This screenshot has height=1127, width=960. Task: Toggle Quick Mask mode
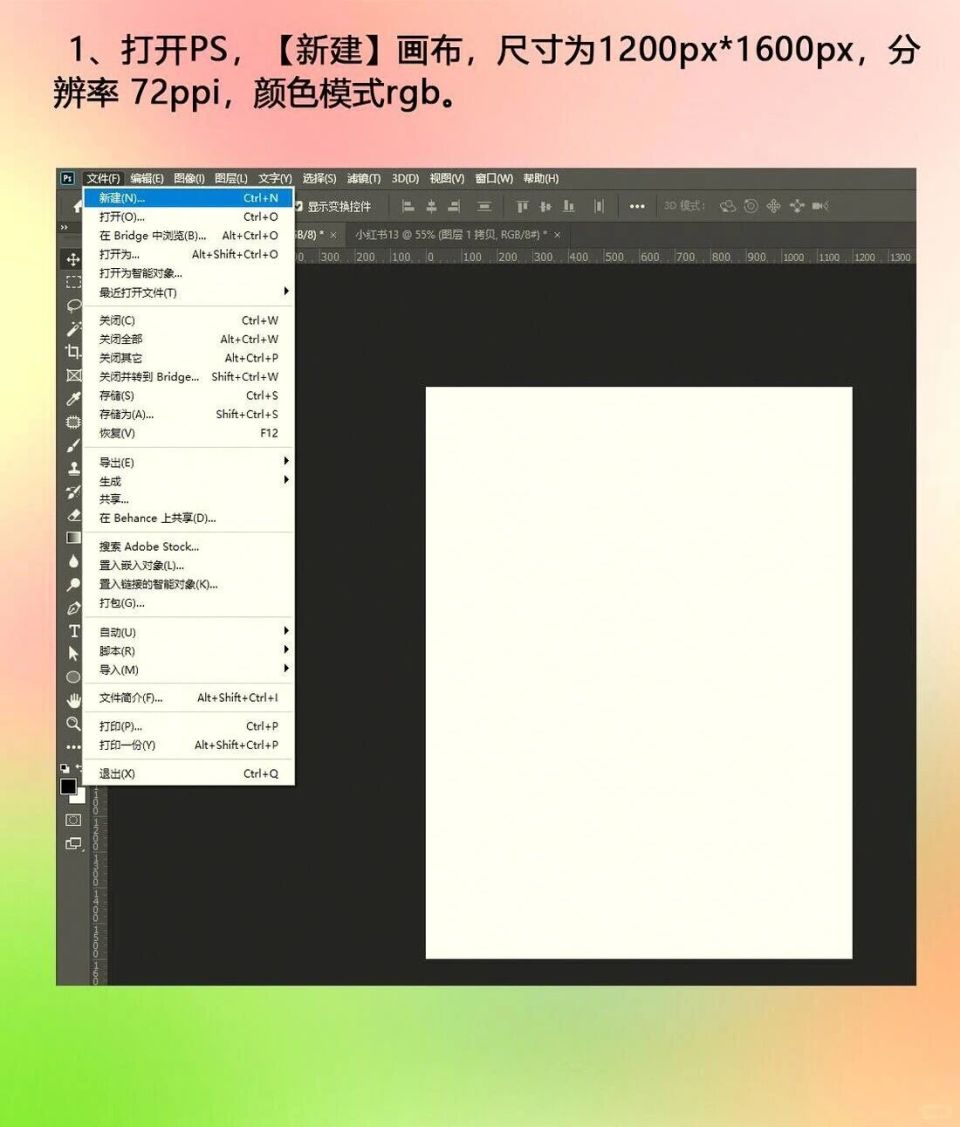(71, 819)
